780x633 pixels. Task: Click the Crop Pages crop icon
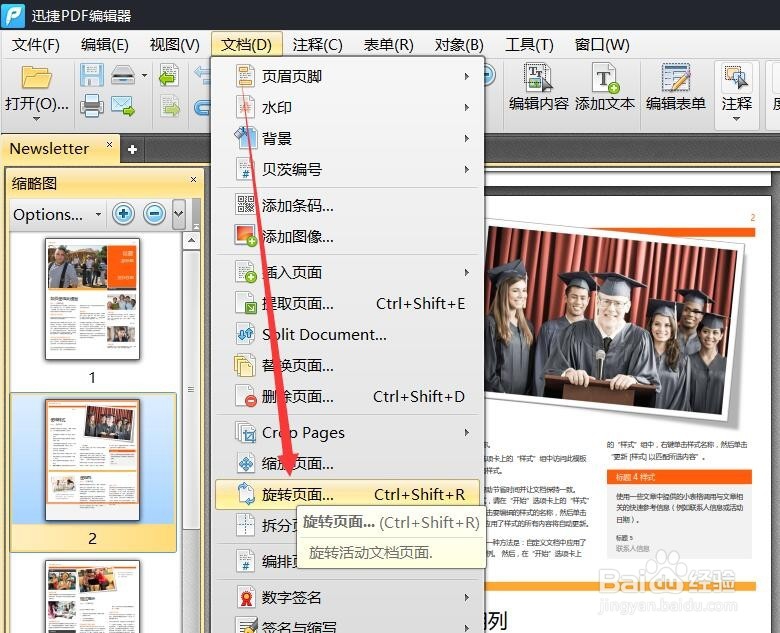(x=245, y=432)
